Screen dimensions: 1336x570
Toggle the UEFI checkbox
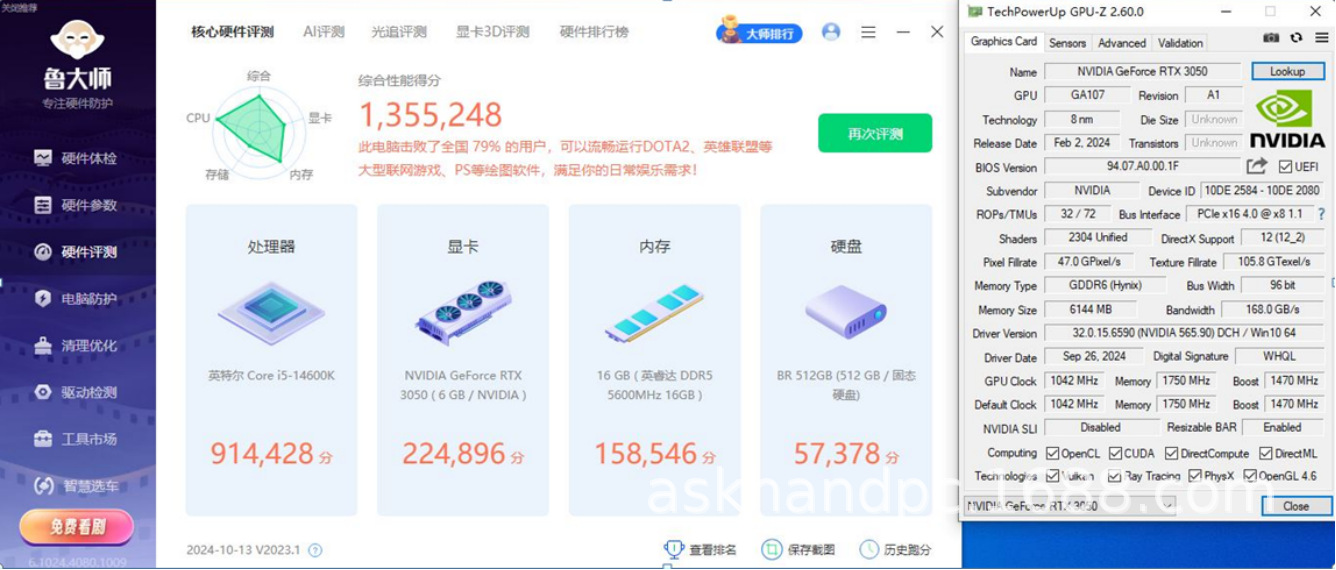(1286, 167)
